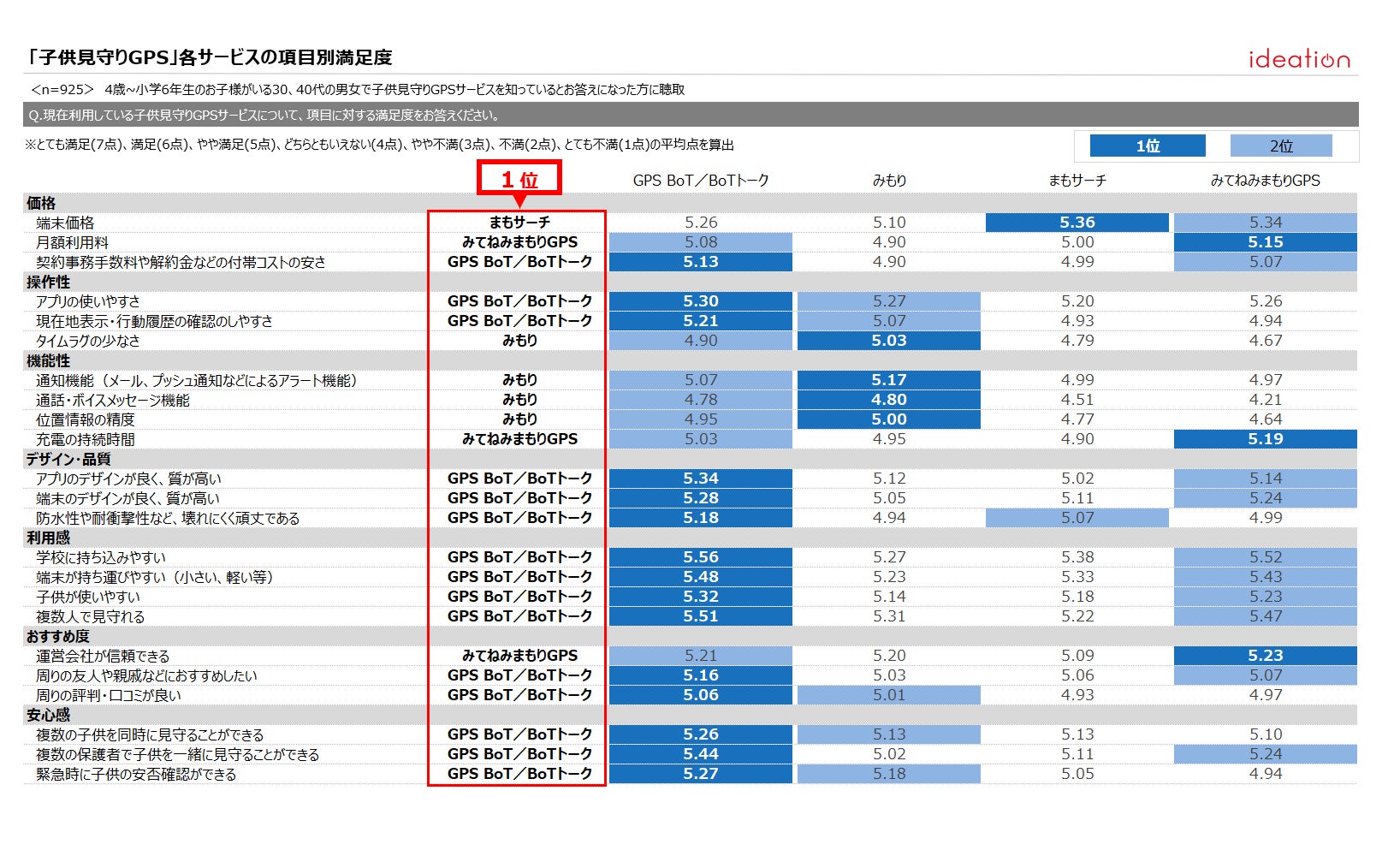Image resolution: width=1400 pixels, height=868 pixels.
Task: Click the "端末価格" row label
Action: tap(65, 223)
